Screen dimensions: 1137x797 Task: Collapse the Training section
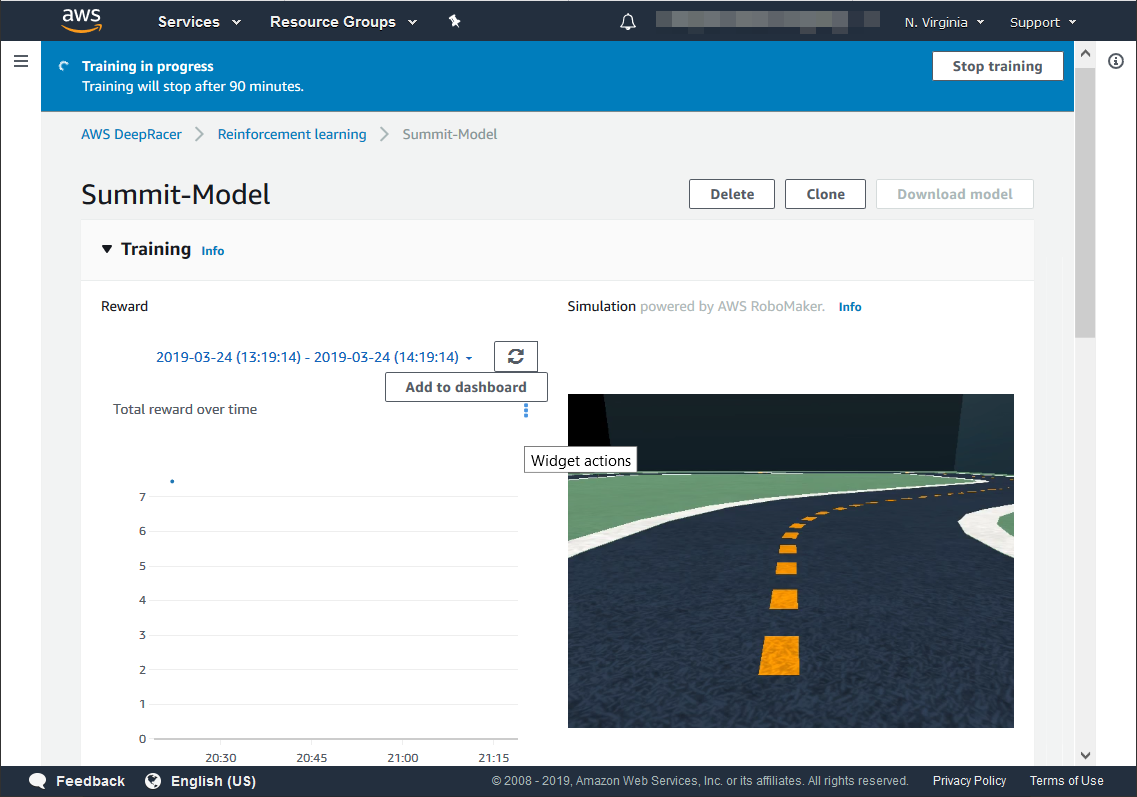coord(108,250)
